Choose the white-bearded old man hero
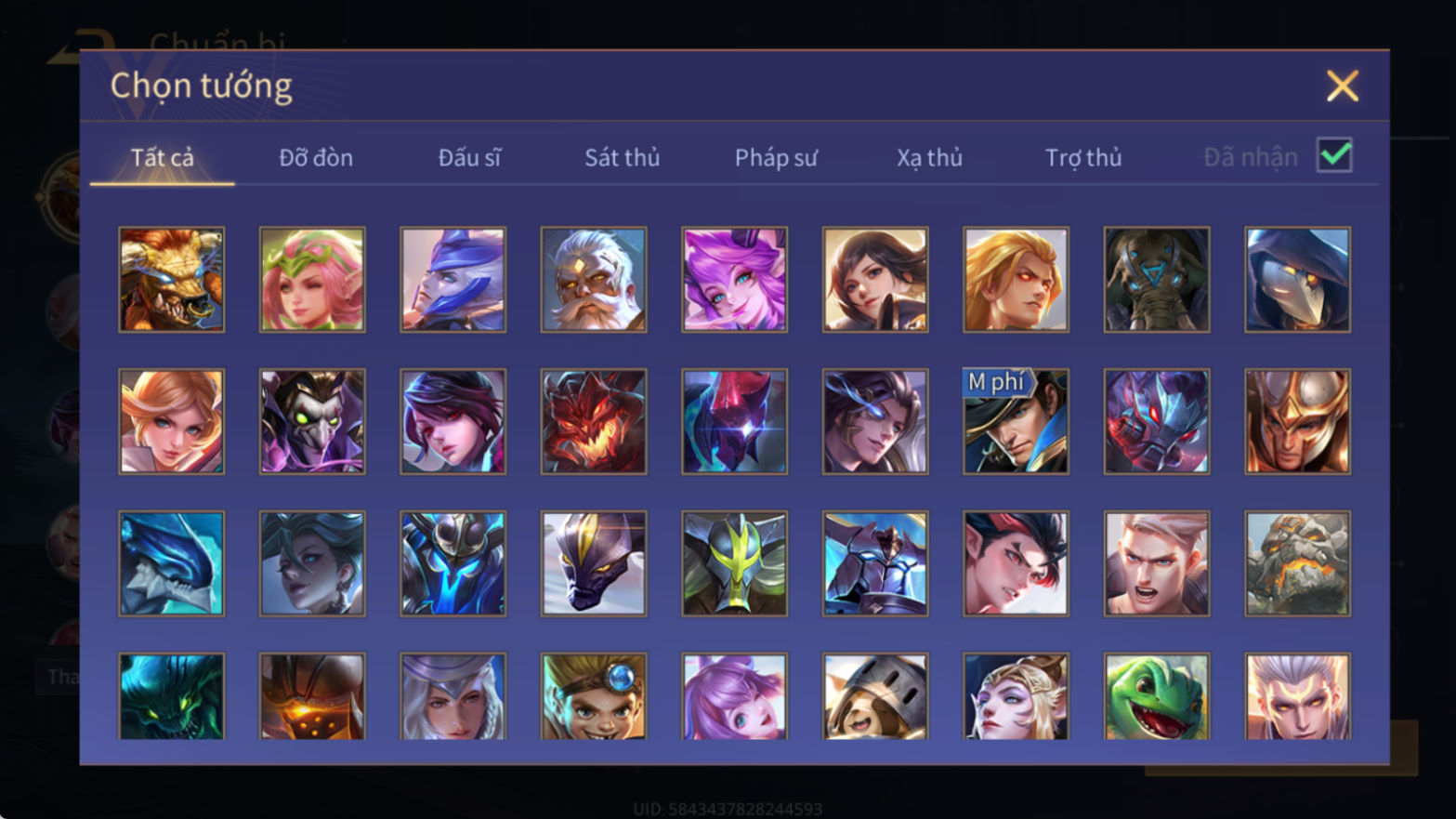 pyautogui.click(x=594, y=280)
